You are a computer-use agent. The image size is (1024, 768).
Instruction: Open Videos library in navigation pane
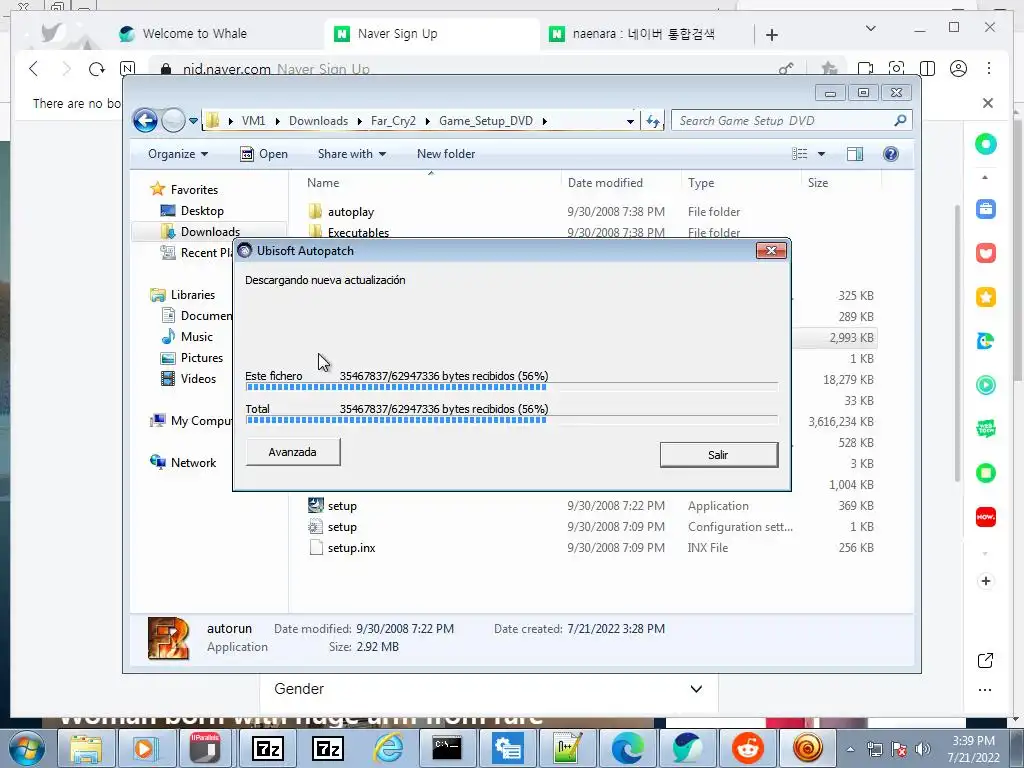198,378
